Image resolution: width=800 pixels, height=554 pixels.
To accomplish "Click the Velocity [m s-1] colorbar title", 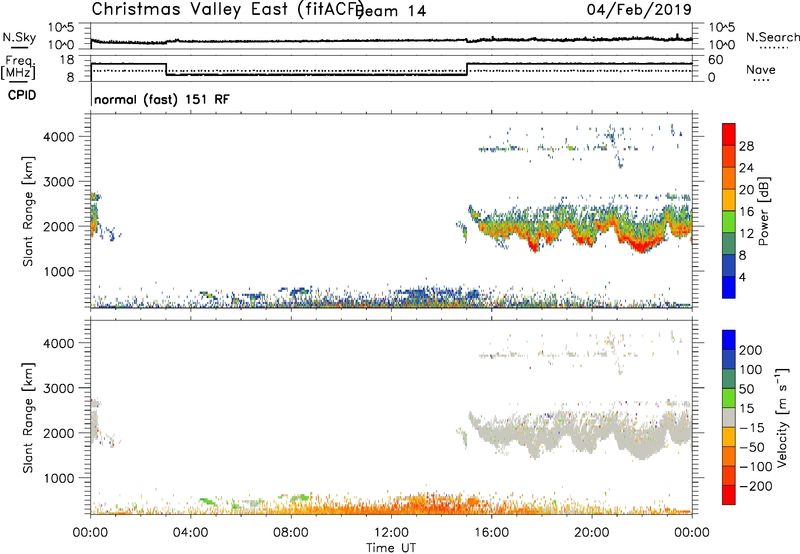I will click(x=782, y=417).
